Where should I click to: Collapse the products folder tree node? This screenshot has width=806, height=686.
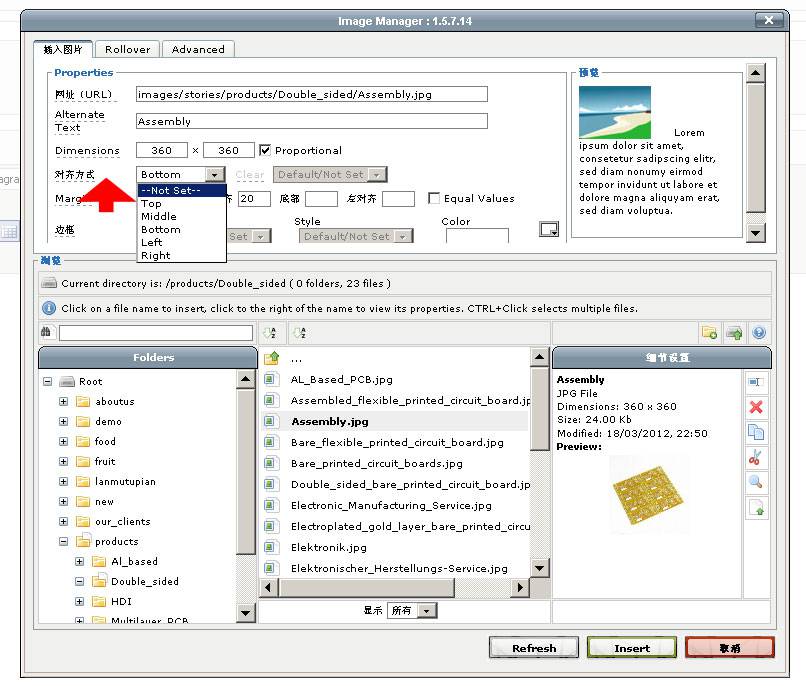pyautogui.click(x=64, y=542)
